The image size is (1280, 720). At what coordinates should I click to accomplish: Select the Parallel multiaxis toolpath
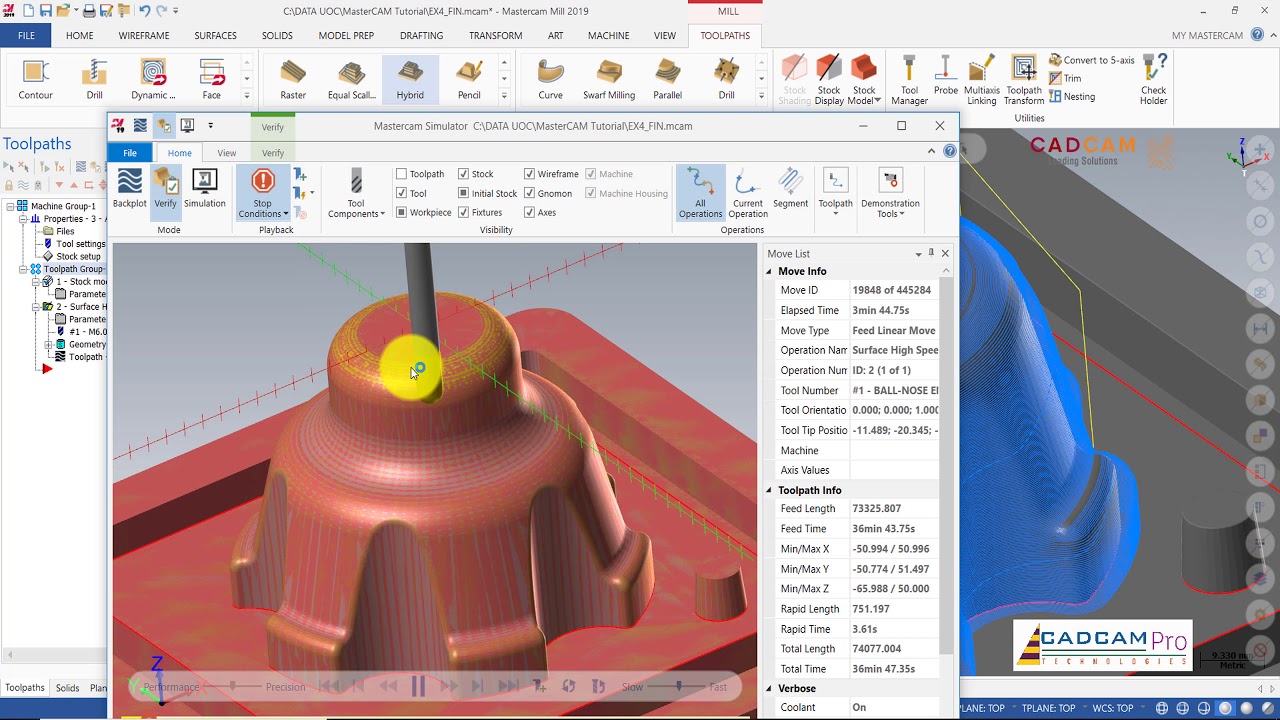[x=667, y=80]
